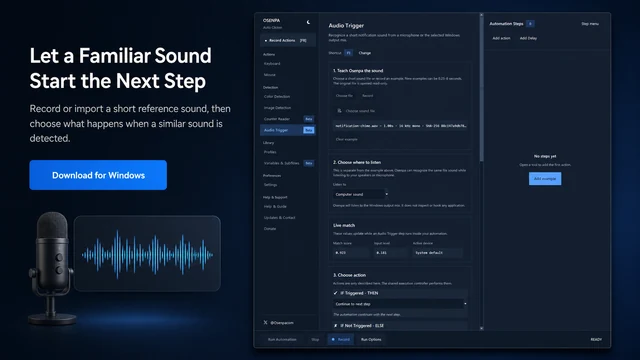Click the Clear example button
This screenshot has width=640, height=360.
pos(347,139)
